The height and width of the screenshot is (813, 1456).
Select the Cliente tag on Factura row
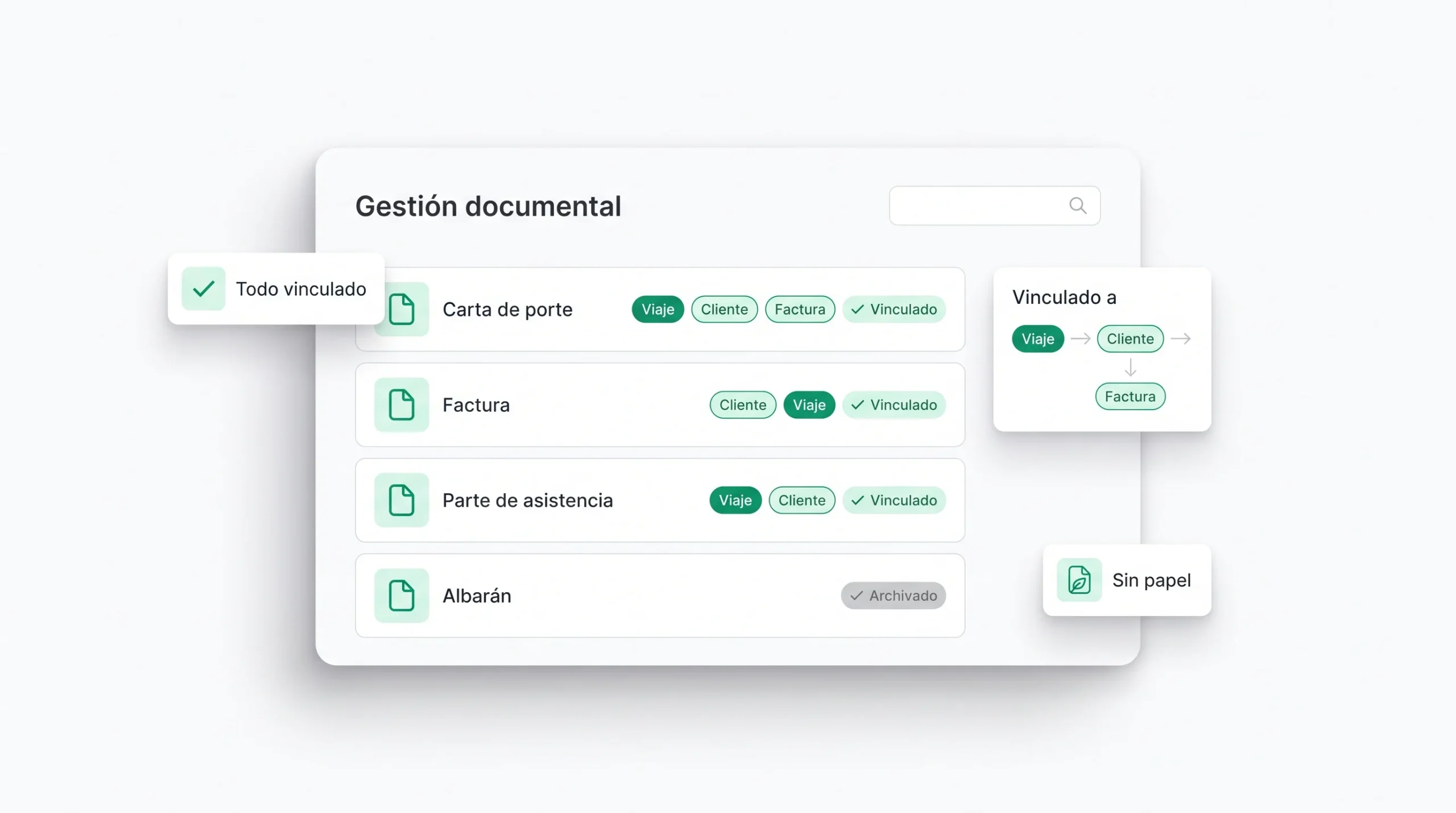743,405
